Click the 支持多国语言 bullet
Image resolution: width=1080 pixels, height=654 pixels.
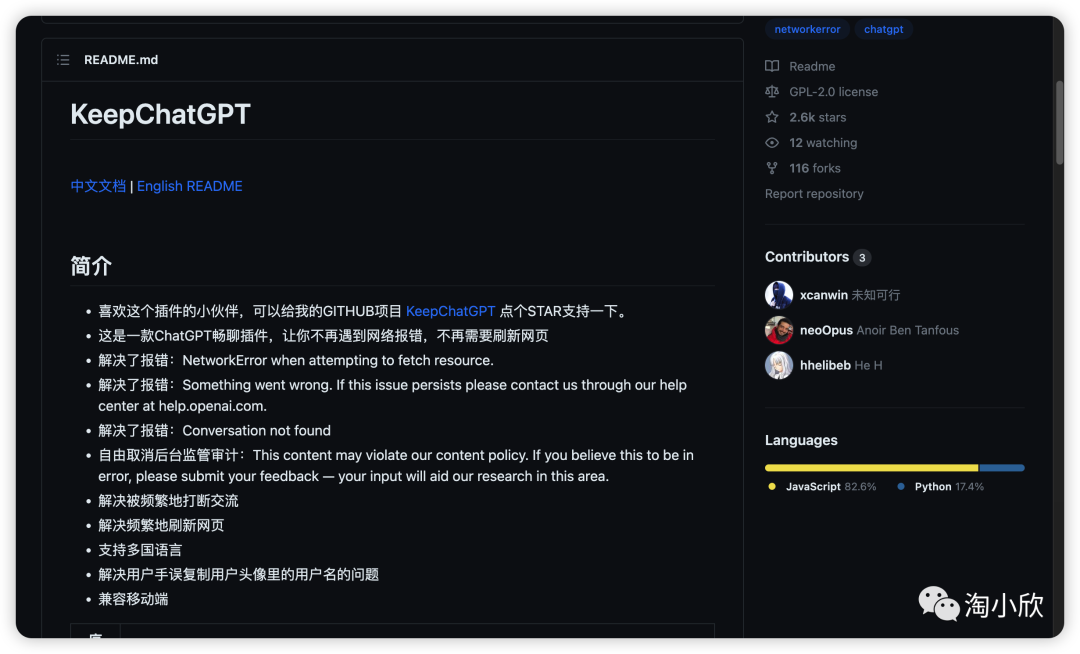140,550
